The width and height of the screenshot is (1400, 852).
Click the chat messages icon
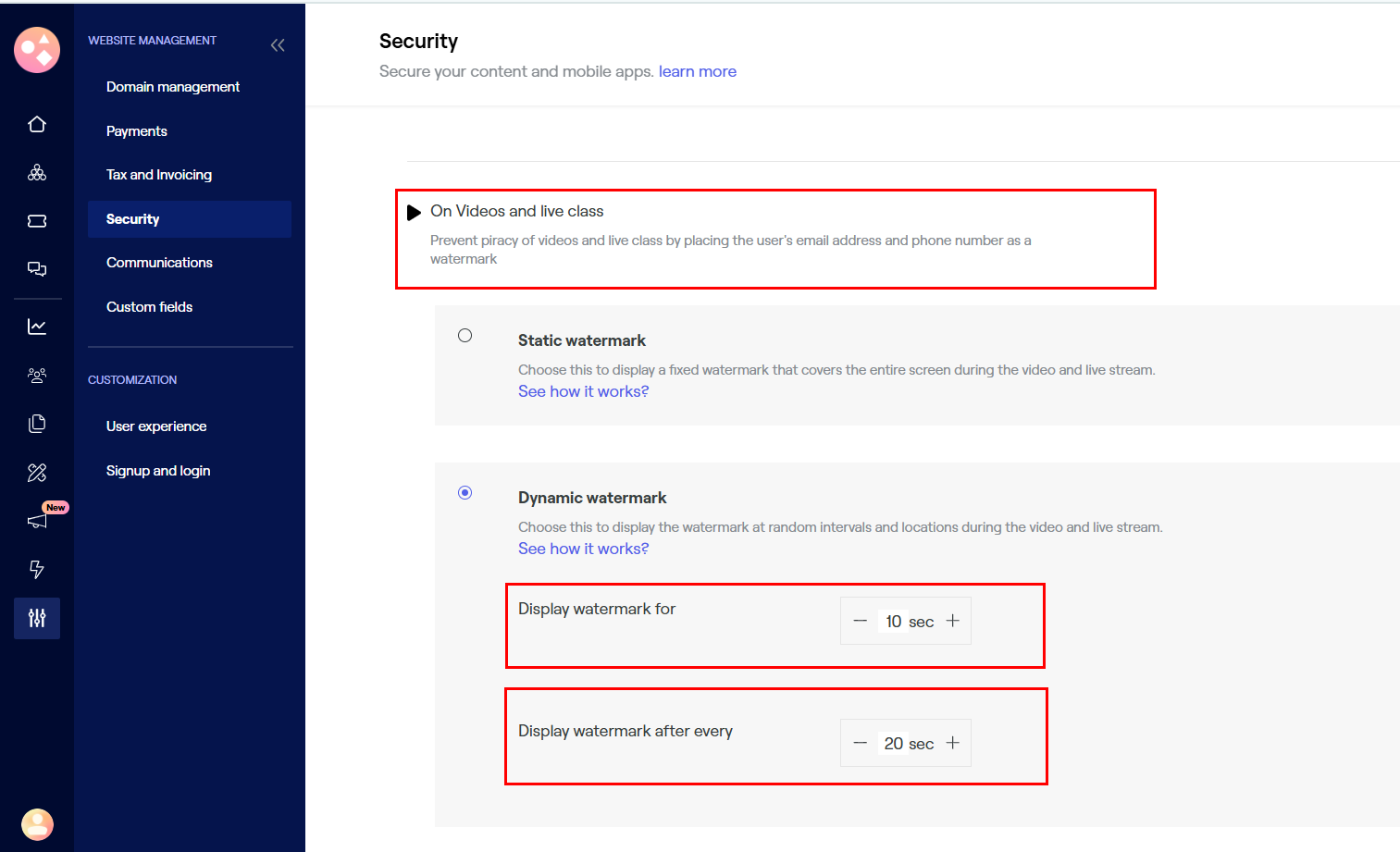[x=37, y=269]
